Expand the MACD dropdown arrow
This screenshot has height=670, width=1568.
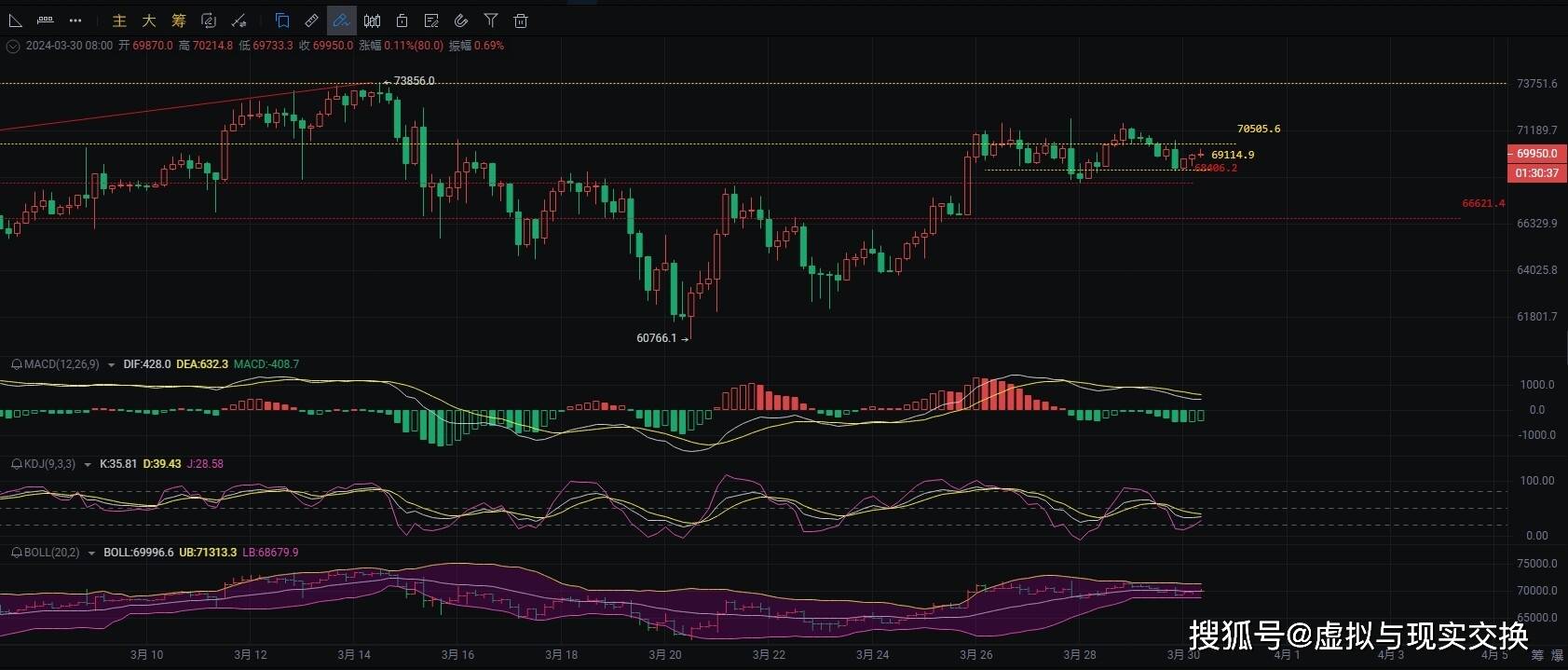point(112,365)
